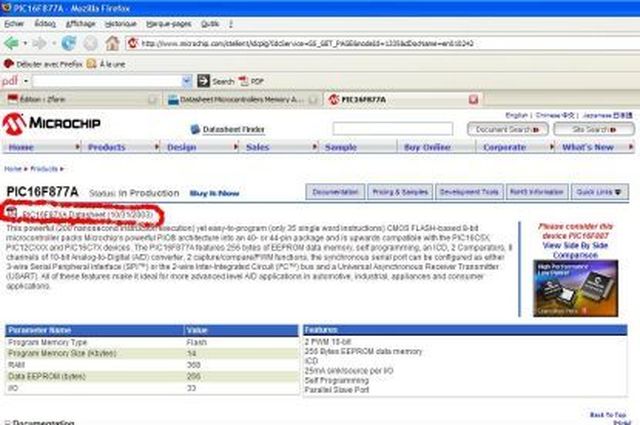Screen dimensions: 640x425
Task: Open the What's New navigation menu
Action: point(595,147)
